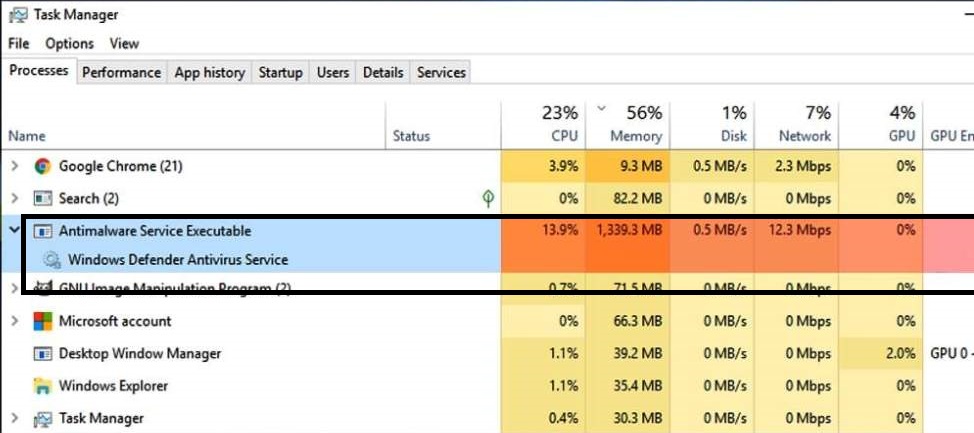Click the Microsoft account colored logo icon
Screen dimensions: 974x433
tap(42, 321)
